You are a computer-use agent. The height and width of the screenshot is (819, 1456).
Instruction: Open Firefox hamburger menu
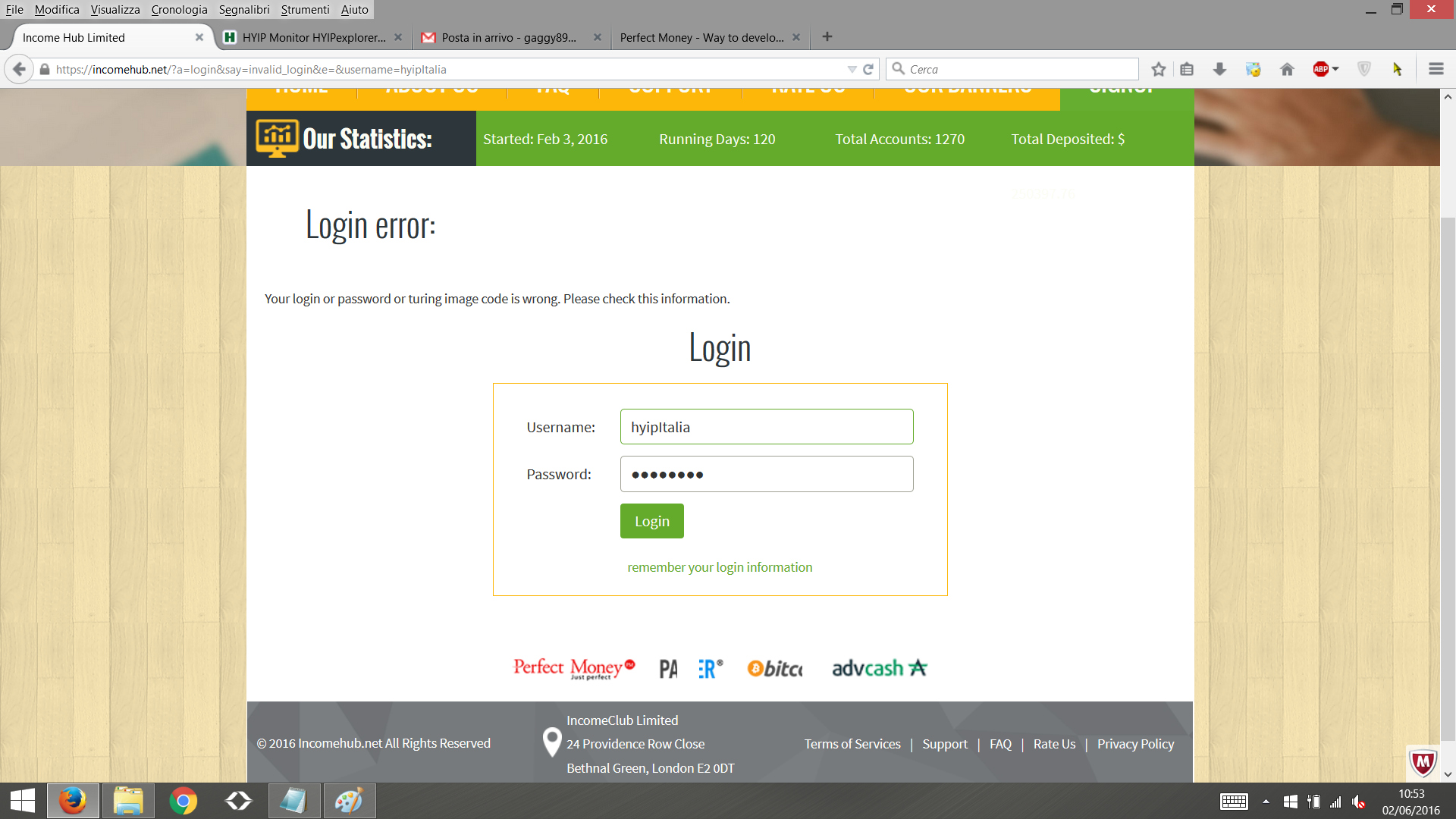(x=1436, y=69)
